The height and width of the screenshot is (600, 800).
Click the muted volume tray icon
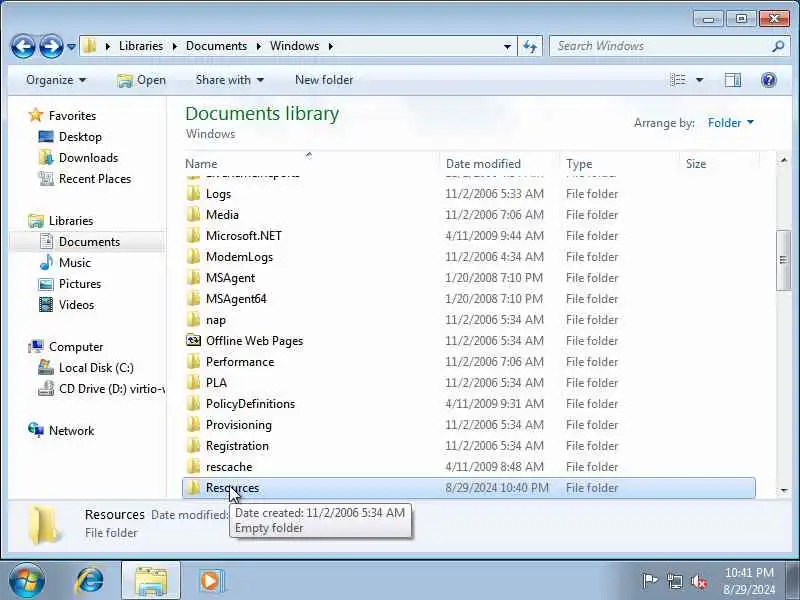point(699,581)
